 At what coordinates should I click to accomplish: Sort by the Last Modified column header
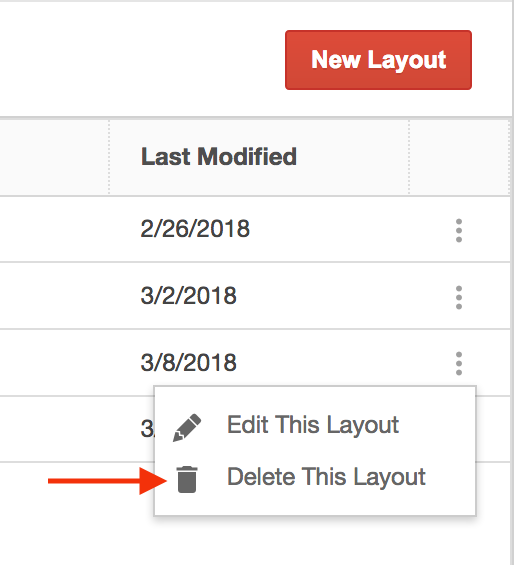pos(218,157)
